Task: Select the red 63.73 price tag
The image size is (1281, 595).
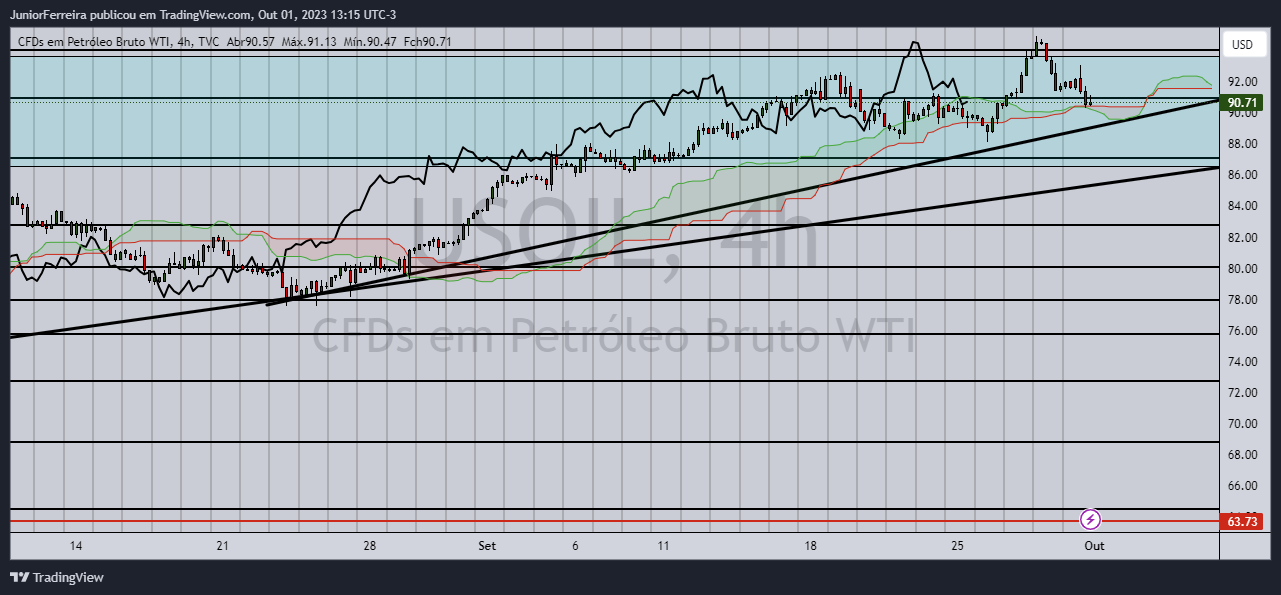Action: coord(1242,521)
